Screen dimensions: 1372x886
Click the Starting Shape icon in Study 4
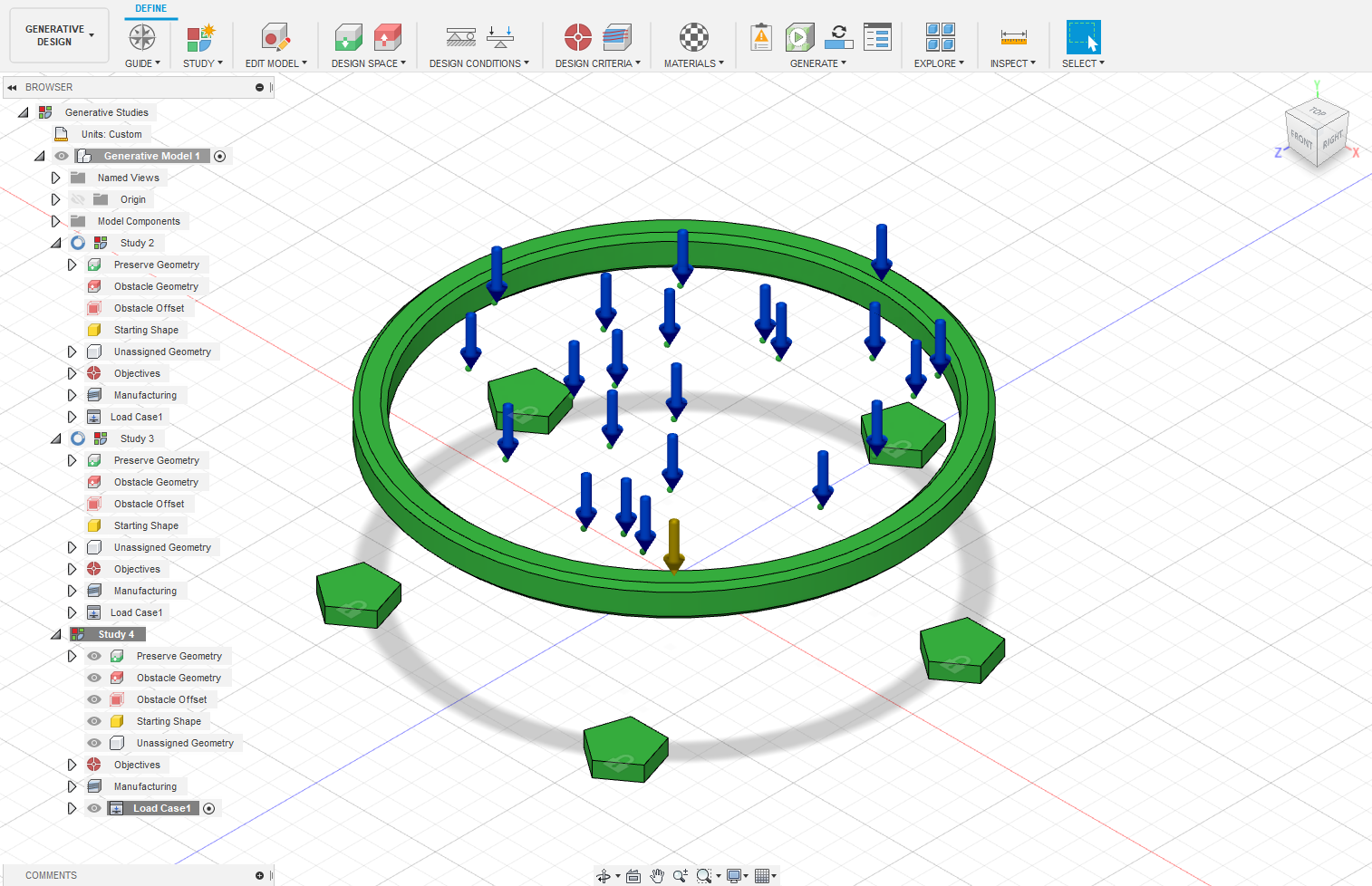point(117,720)
